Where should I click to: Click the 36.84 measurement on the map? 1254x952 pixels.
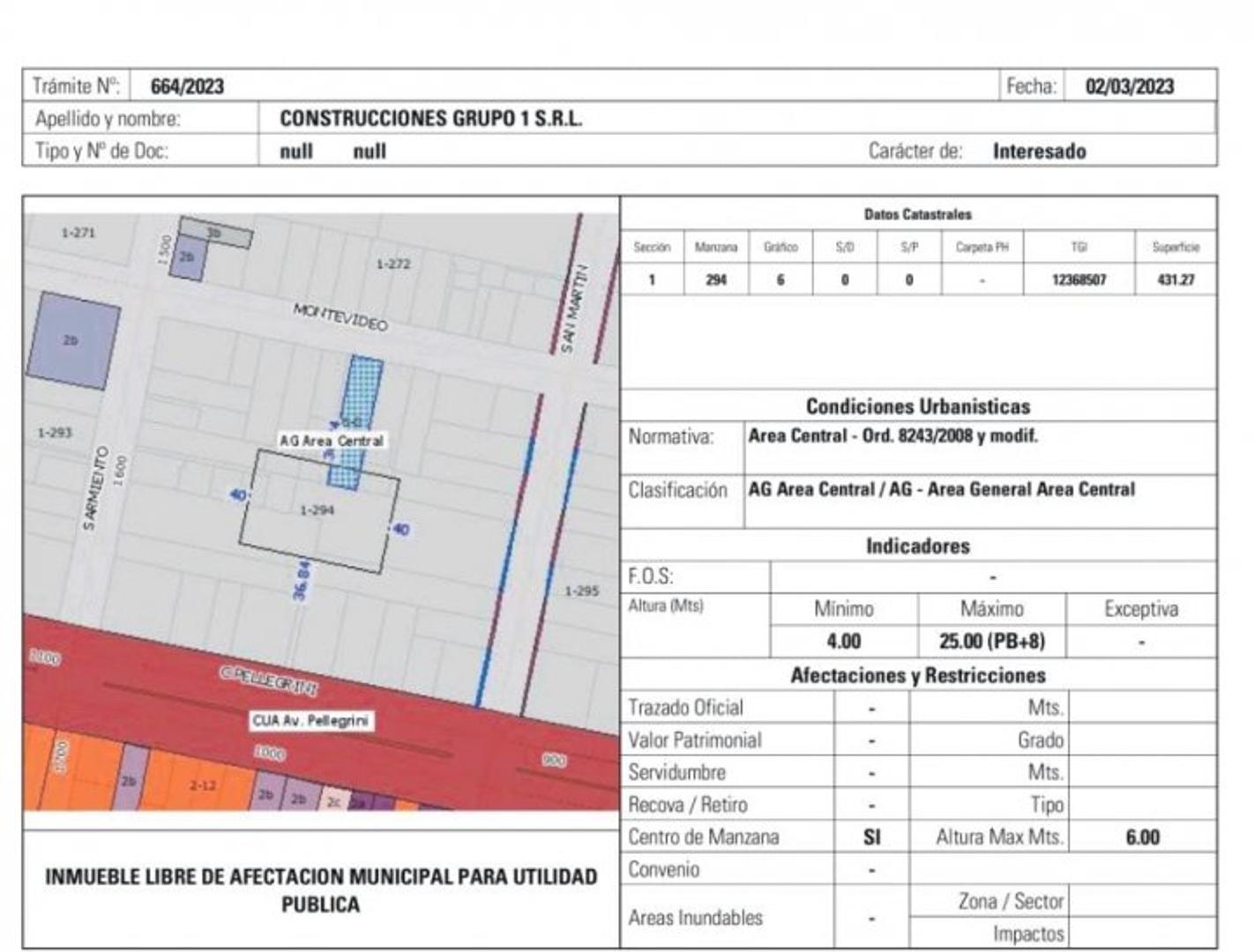(302, 580)
